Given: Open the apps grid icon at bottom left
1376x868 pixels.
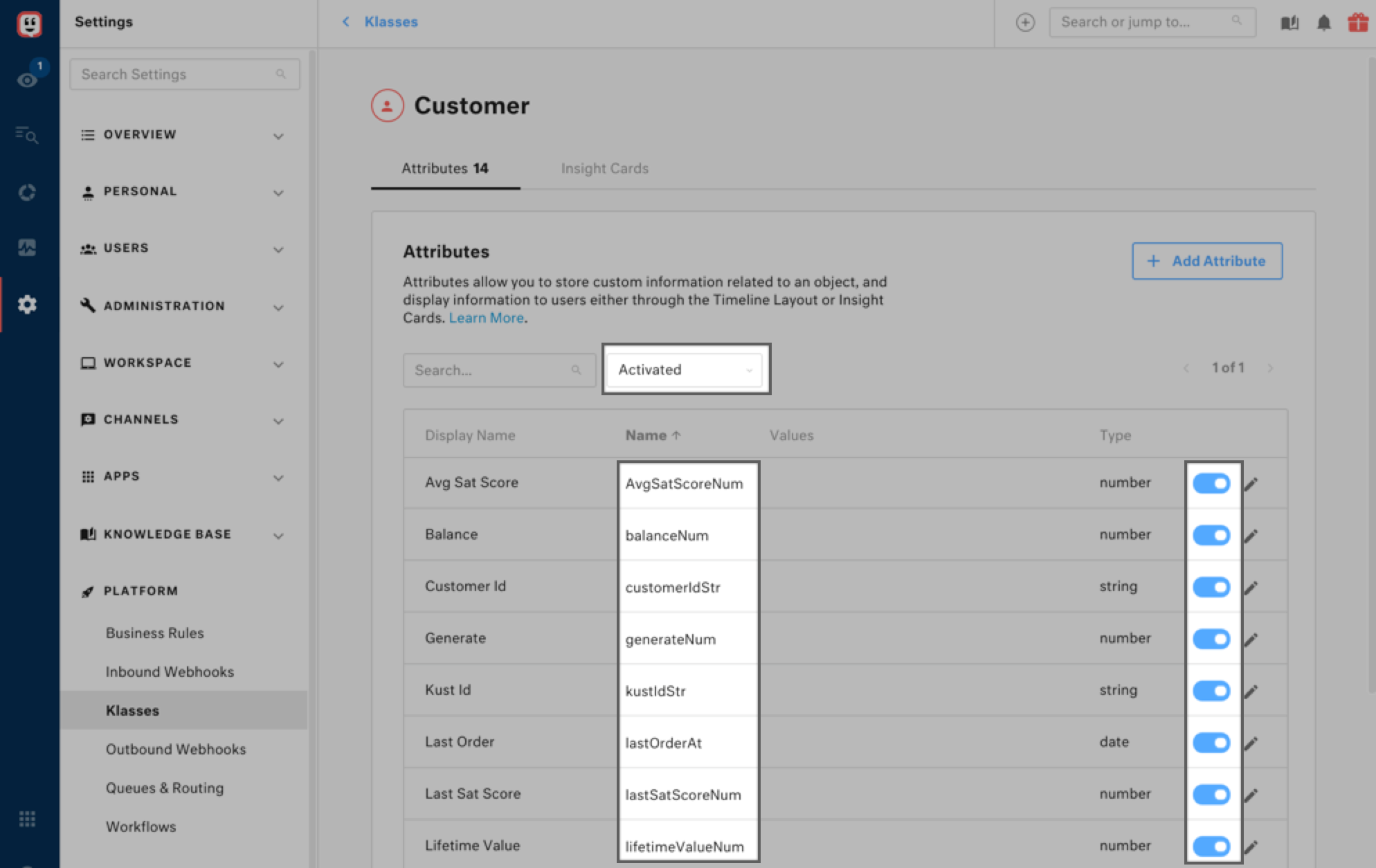Looking at the screenshot, I should pyautogui.click(x=27, y=819).
